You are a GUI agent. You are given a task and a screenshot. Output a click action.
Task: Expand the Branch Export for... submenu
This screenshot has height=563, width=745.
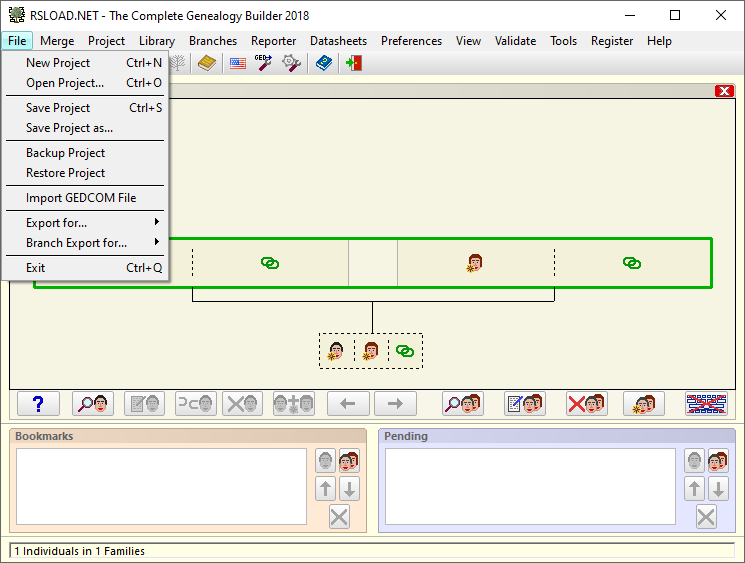pos(85,243)
